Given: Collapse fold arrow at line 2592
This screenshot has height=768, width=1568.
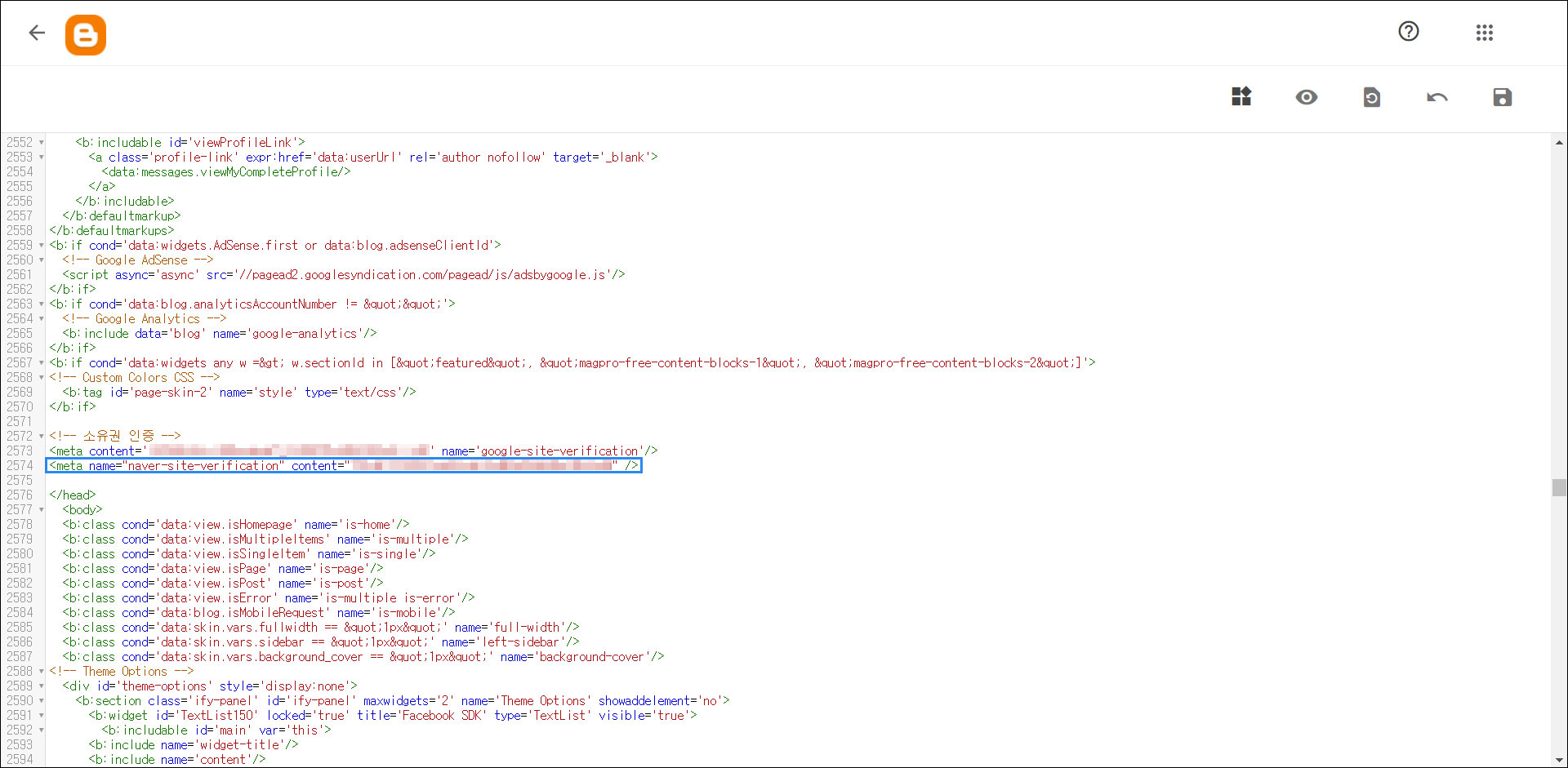Looking at the screenshot, I should pos(41,730).
